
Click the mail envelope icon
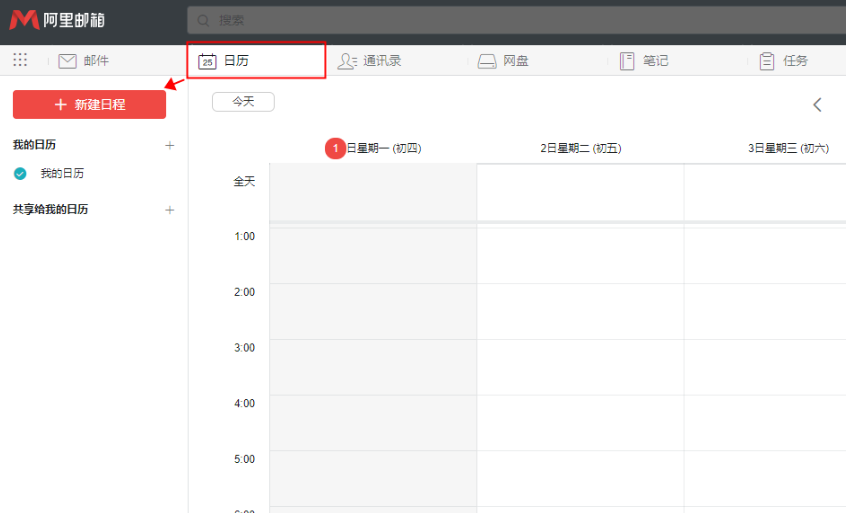68,61
